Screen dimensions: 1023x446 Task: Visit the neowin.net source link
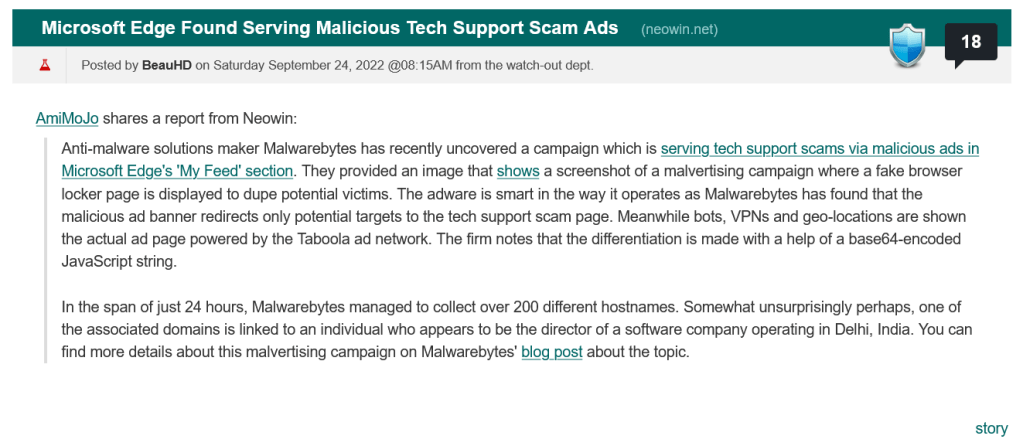click(x=680, y=29)
